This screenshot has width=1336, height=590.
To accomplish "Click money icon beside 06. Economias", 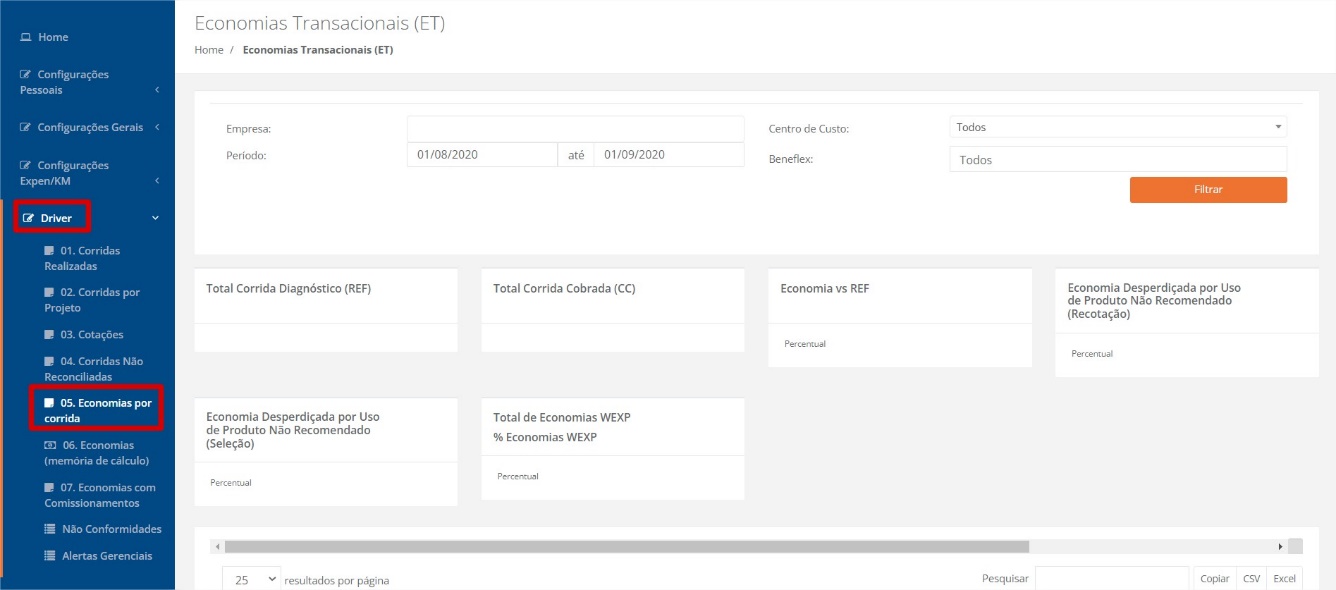I will point(50,445).
